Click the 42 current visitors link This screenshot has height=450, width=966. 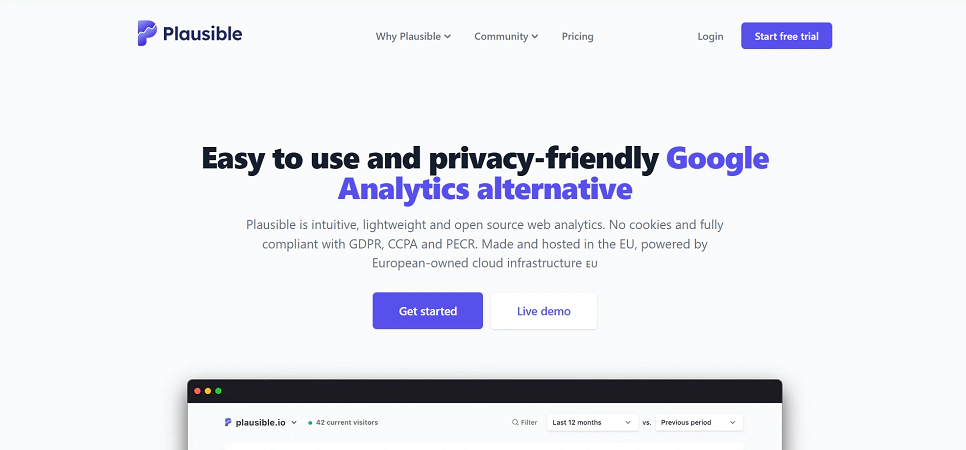click(347, 423)
